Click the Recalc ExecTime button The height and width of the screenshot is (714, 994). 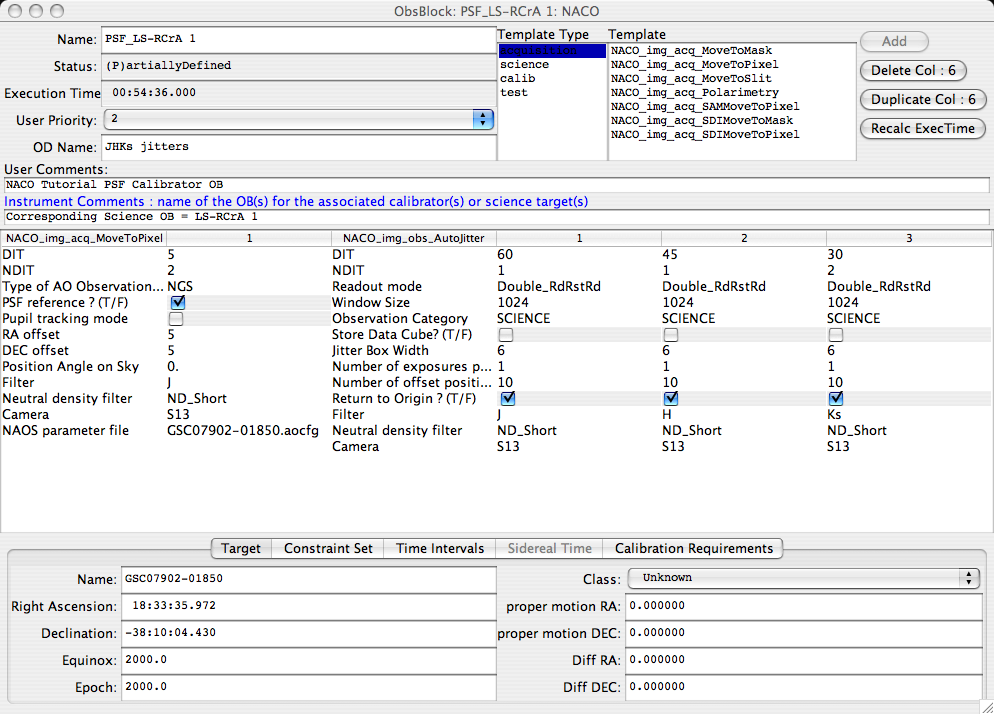point(922,129)
